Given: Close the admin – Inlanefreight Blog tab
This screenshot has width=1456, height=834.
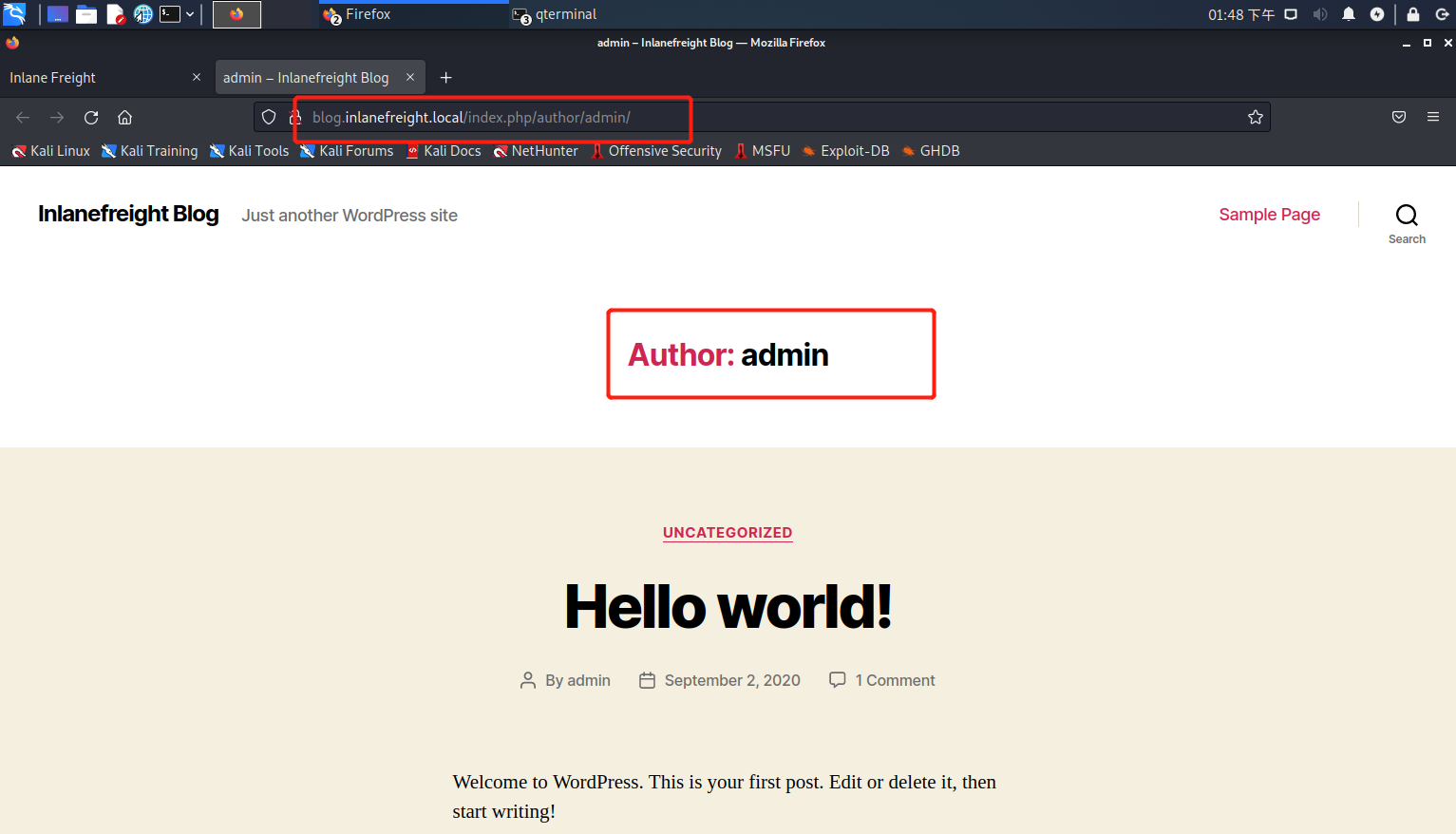Looking at the screenshot, I should pyautogui.click(x=410, y=77).
